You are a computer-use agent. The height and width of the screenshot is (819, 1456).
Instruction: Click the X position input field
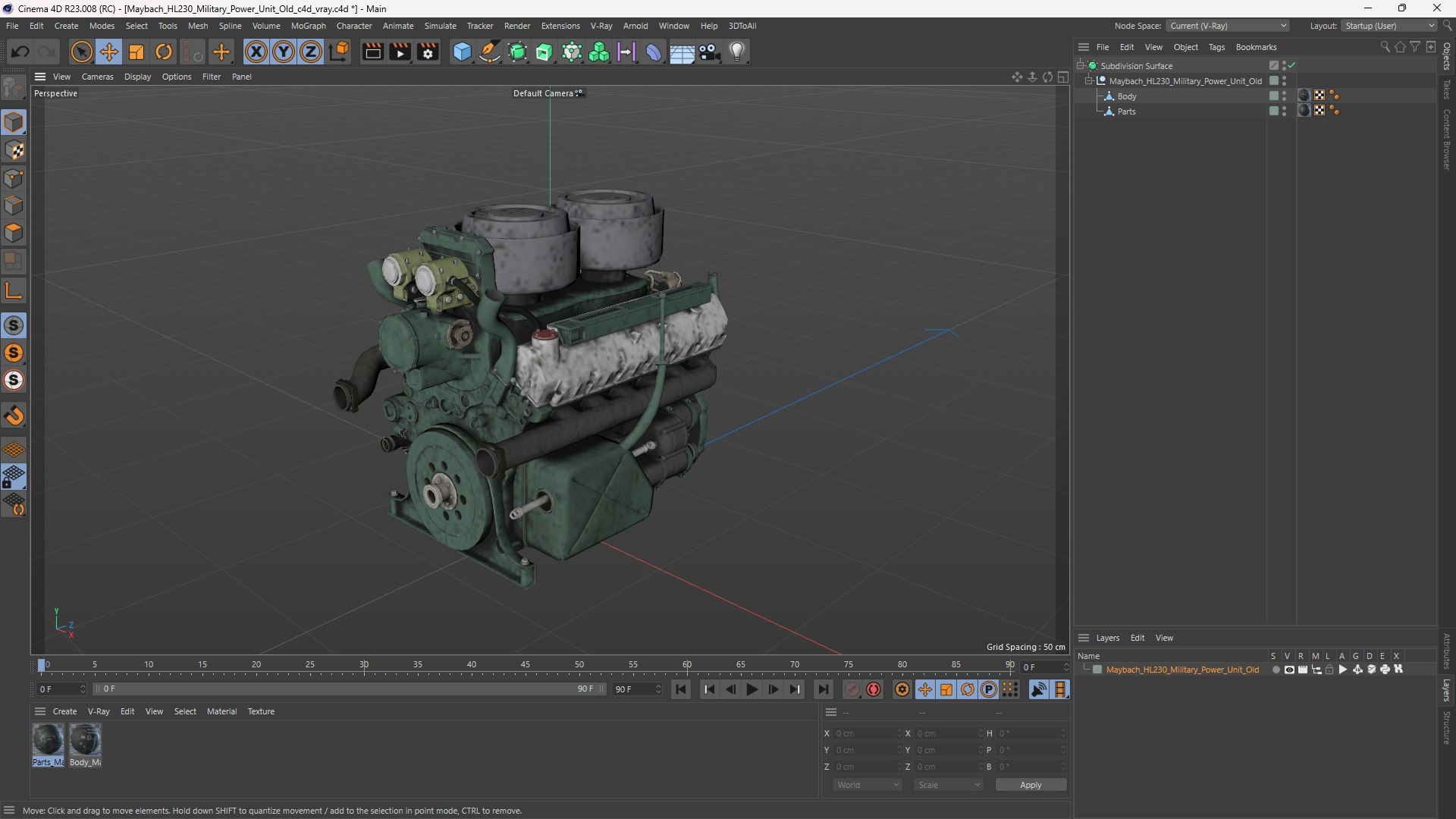868,733
